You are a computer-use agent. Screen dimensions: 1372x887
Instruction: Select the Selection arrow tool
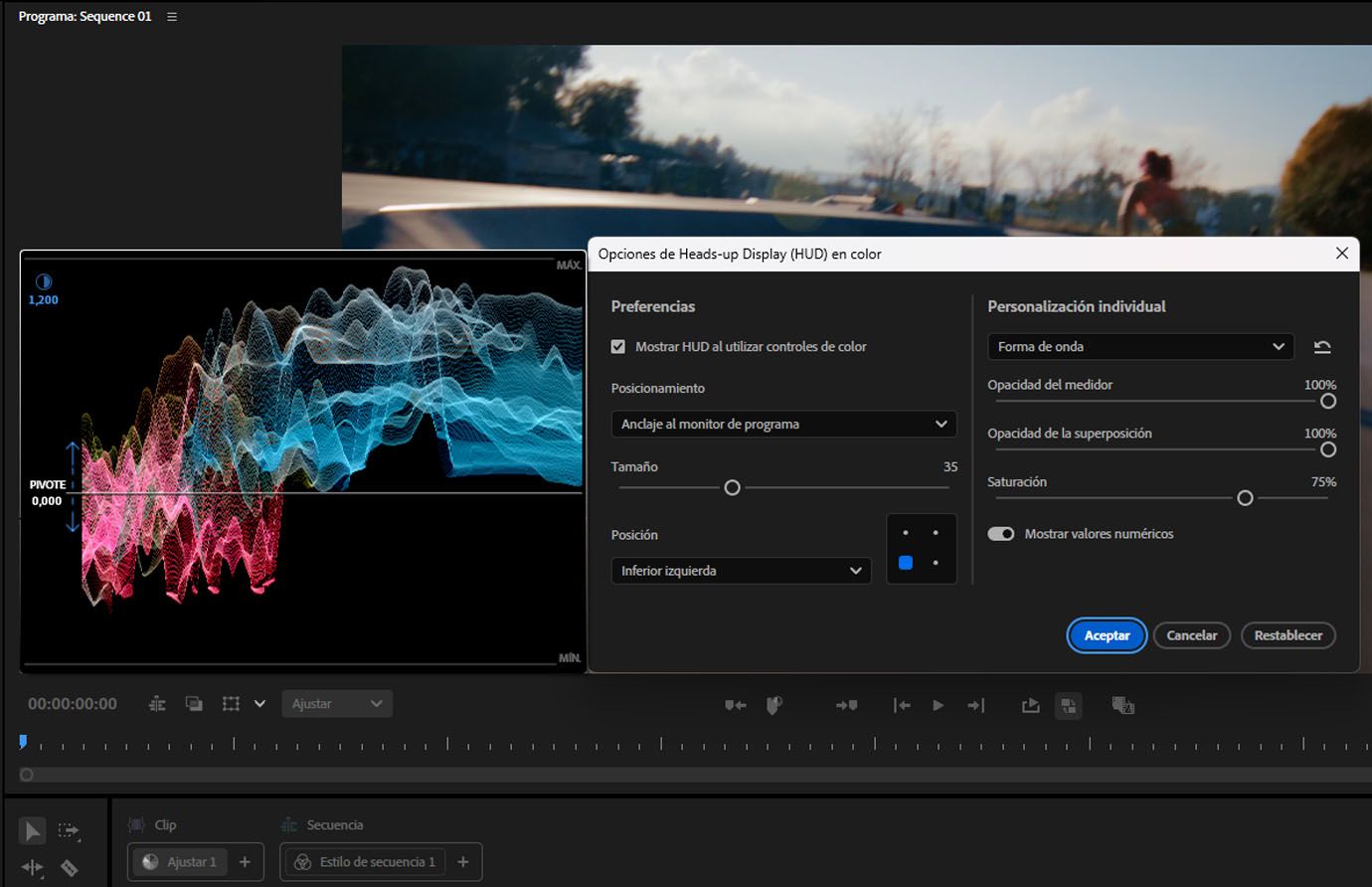coord(32,830)
